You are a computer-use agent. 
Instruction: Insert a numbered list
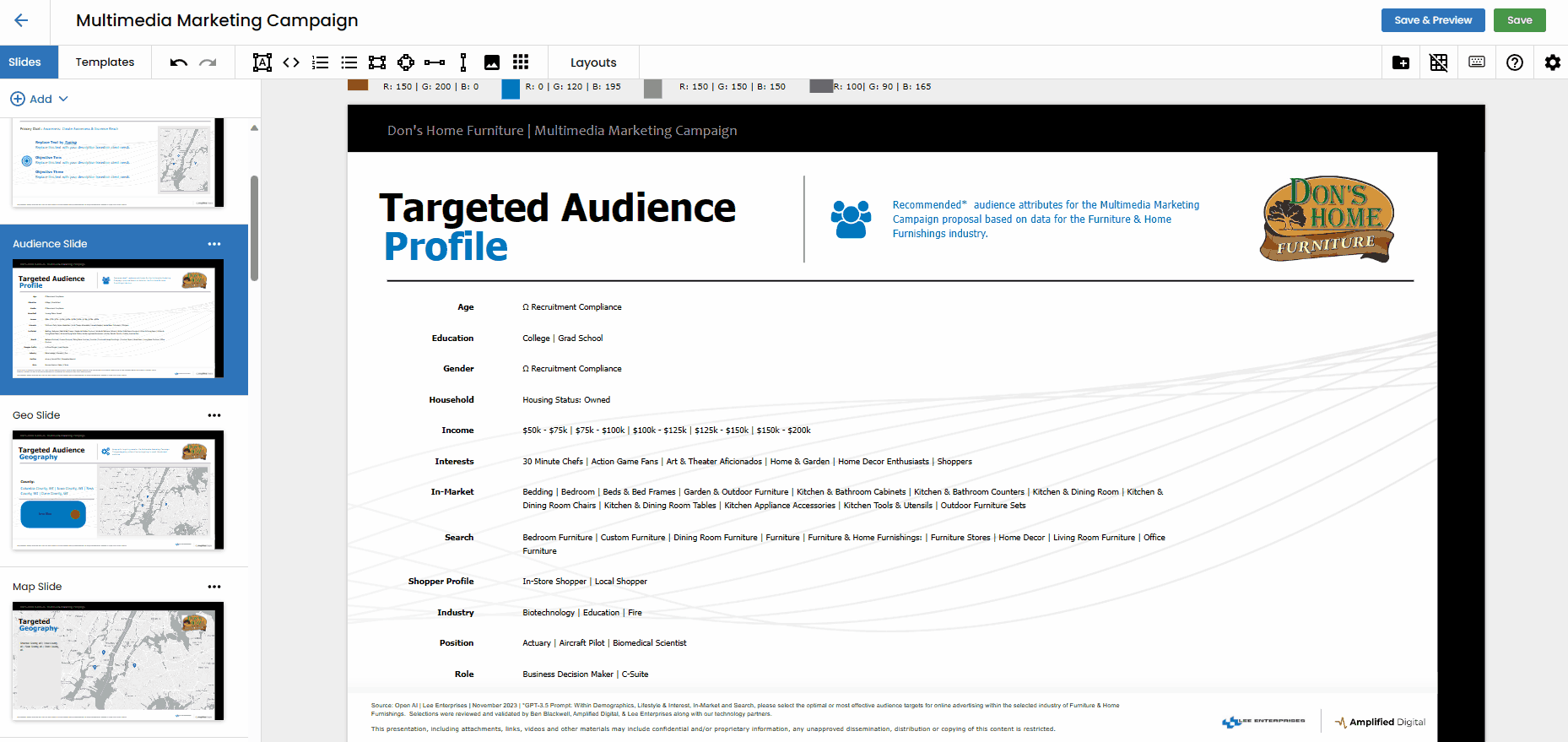(x=320, y=62)
